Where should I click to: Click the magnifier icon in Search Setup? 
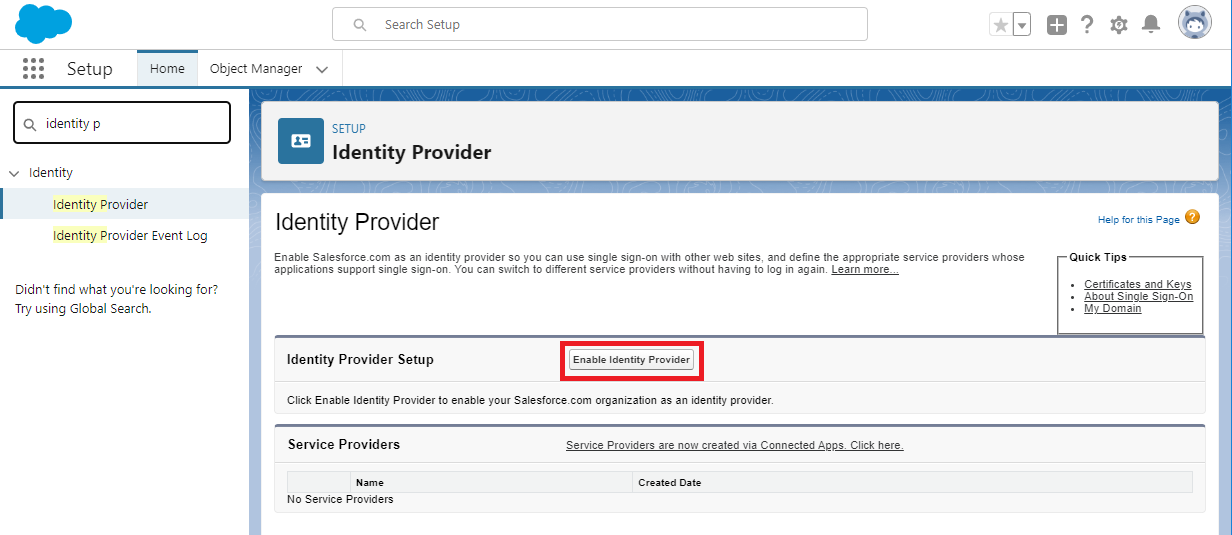360,25
